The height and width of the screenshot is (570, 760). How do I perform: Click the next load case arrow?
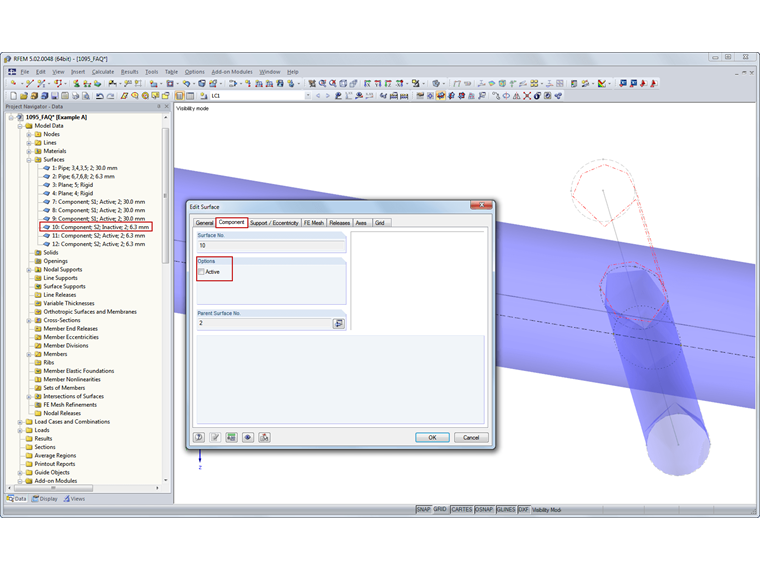[327, 96]
